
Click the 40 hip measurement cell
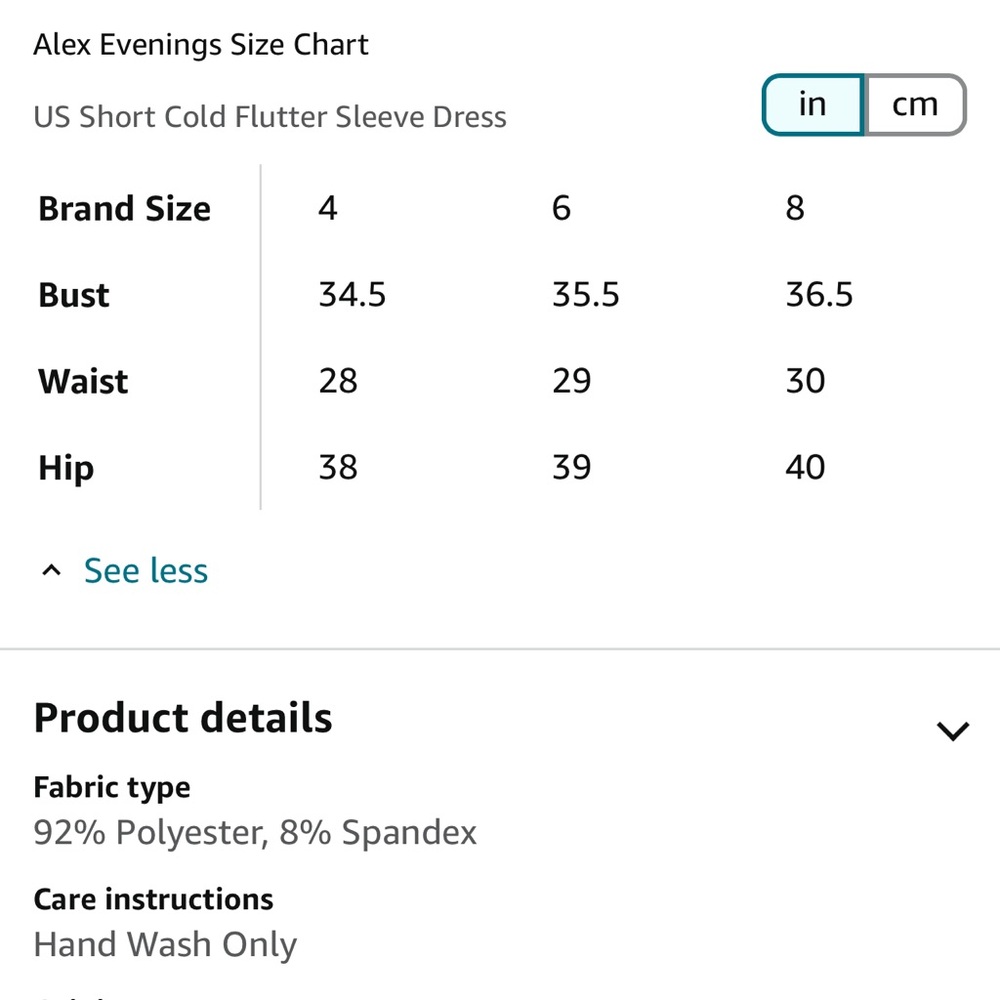(805, 467)
